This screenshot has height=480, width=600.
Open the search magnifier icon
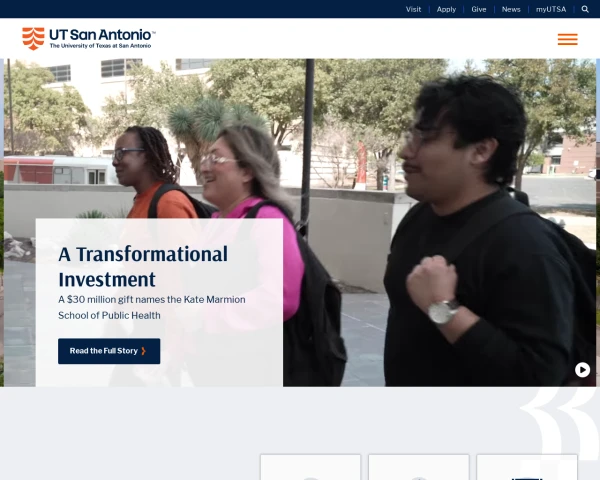[585, 9]
